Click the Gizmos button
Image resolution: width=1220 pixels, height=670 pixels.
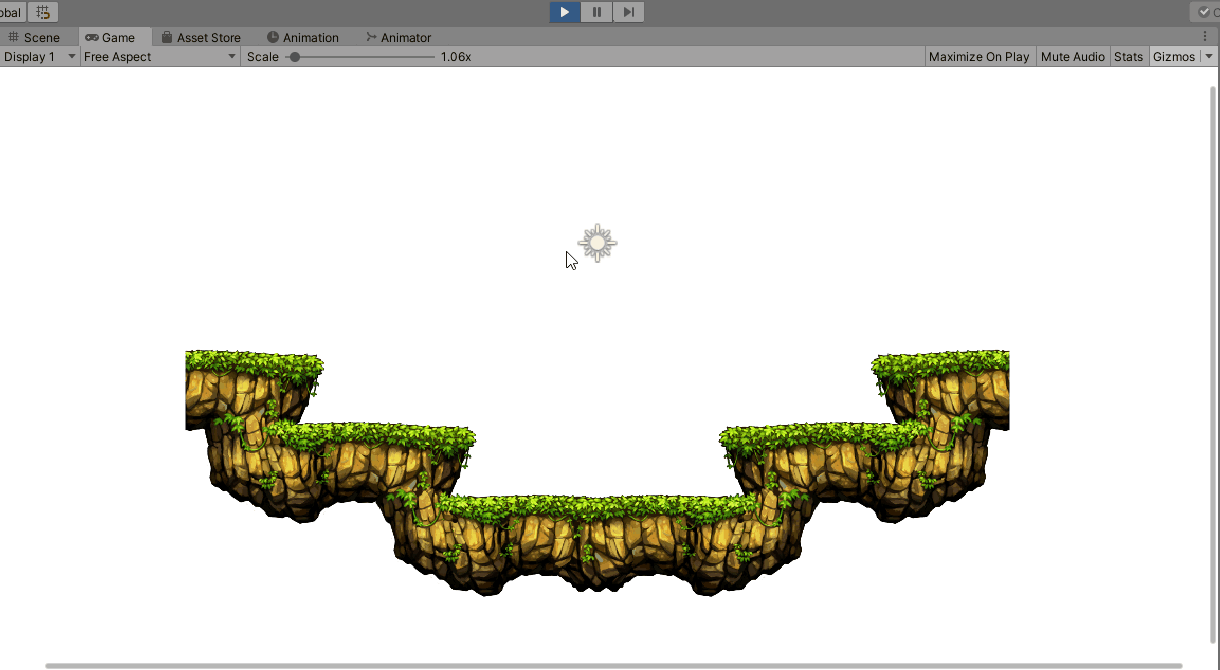tap(1174, 56)
